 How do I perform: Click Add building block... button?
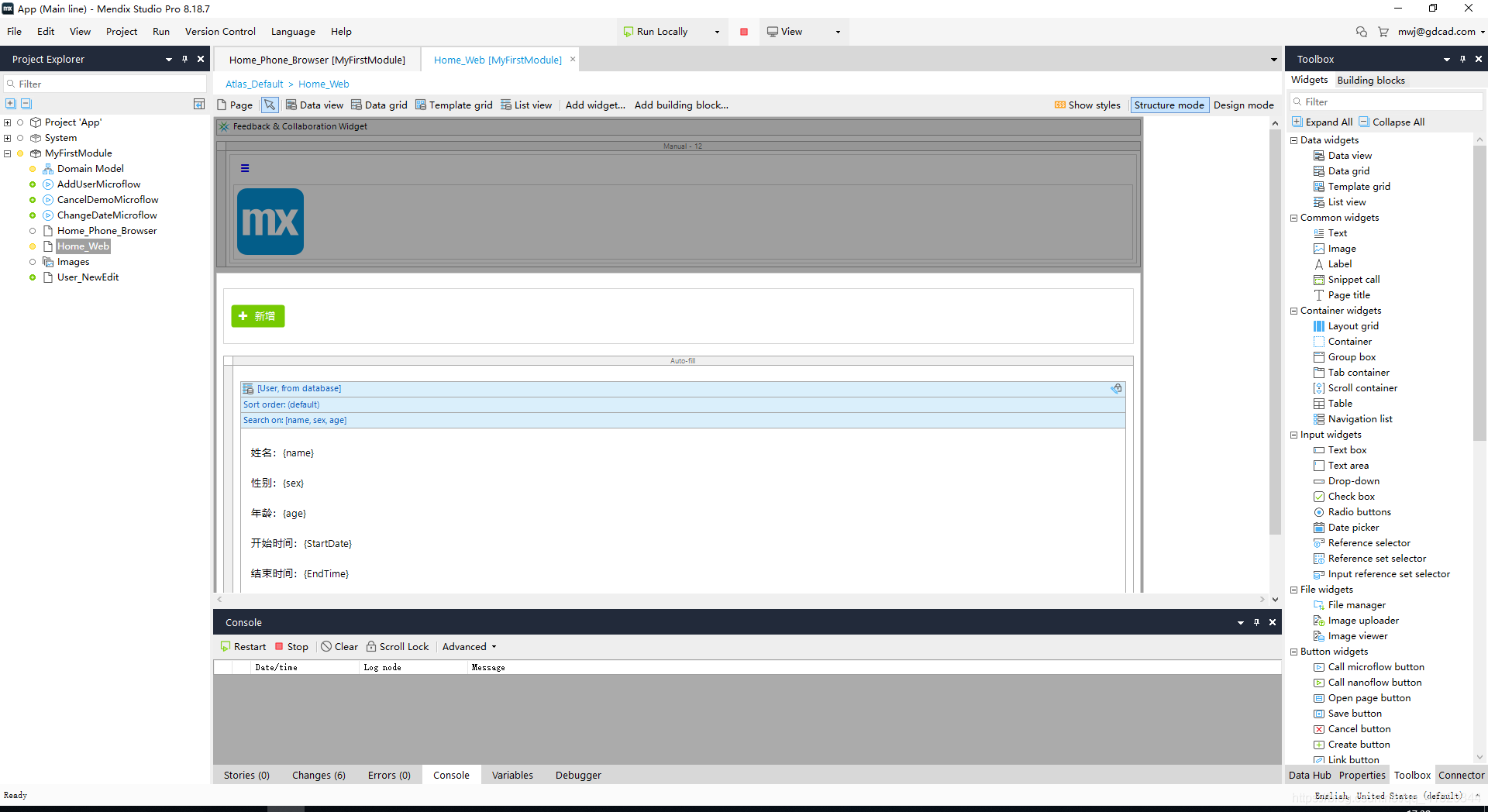pos(681,105)
